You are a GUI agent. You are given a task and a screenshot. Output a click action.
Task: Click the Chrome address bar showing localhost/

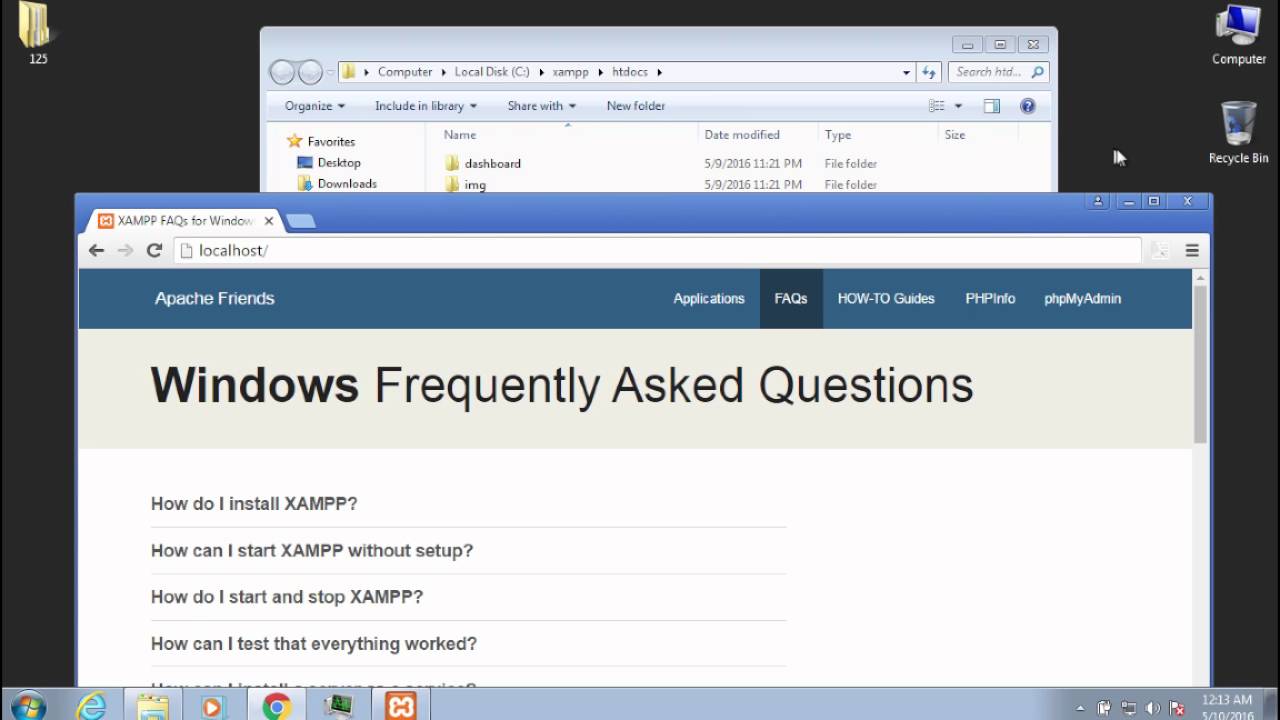(658, 251)
